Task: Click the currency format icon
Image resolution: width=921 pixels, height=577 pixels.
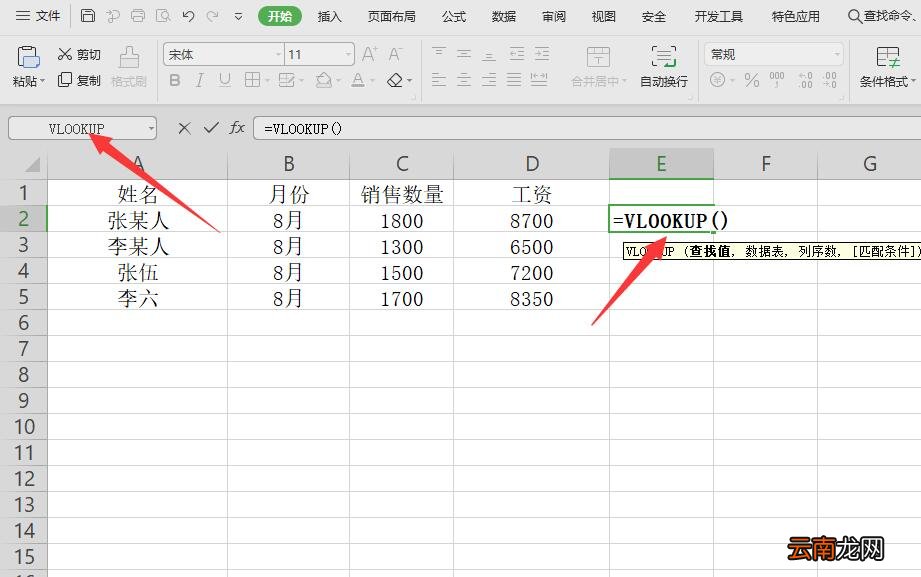Action: pos(717,79)
